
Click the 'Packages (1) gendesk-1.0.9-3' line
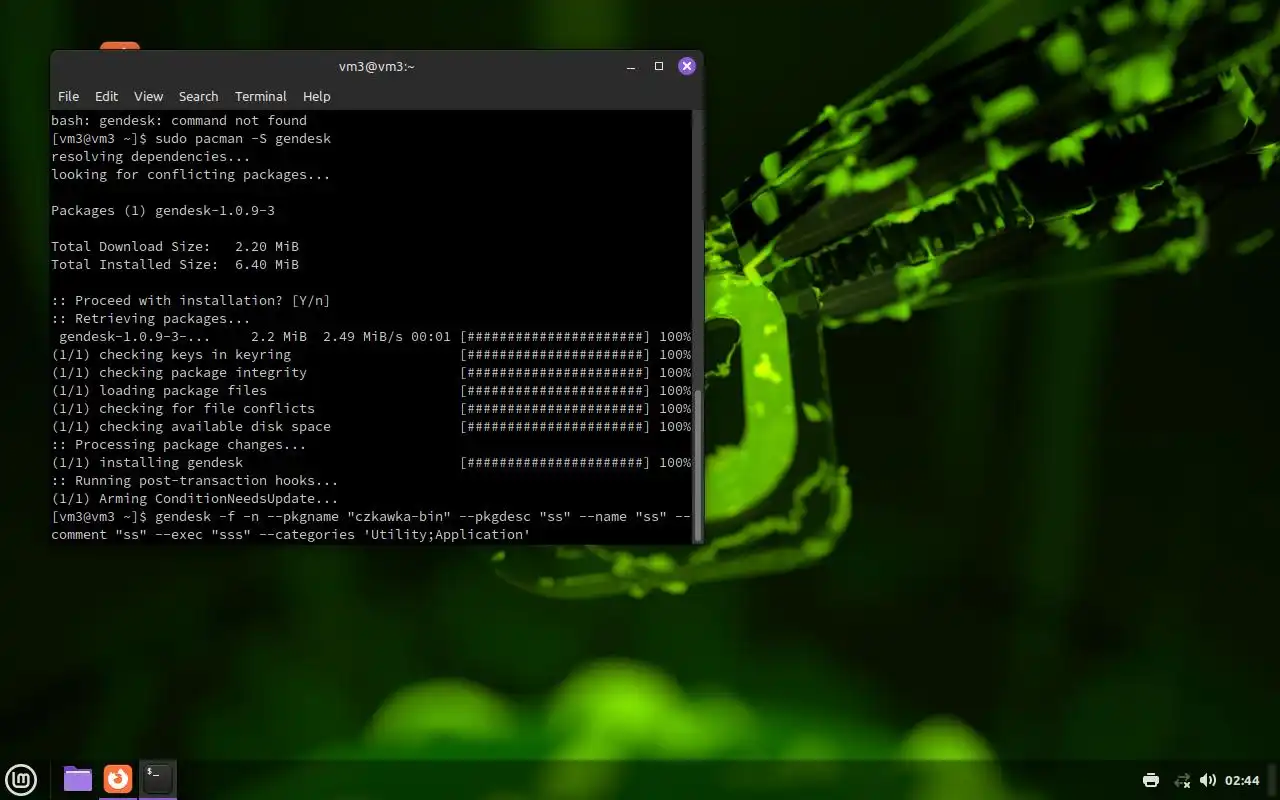coord(163,210)
